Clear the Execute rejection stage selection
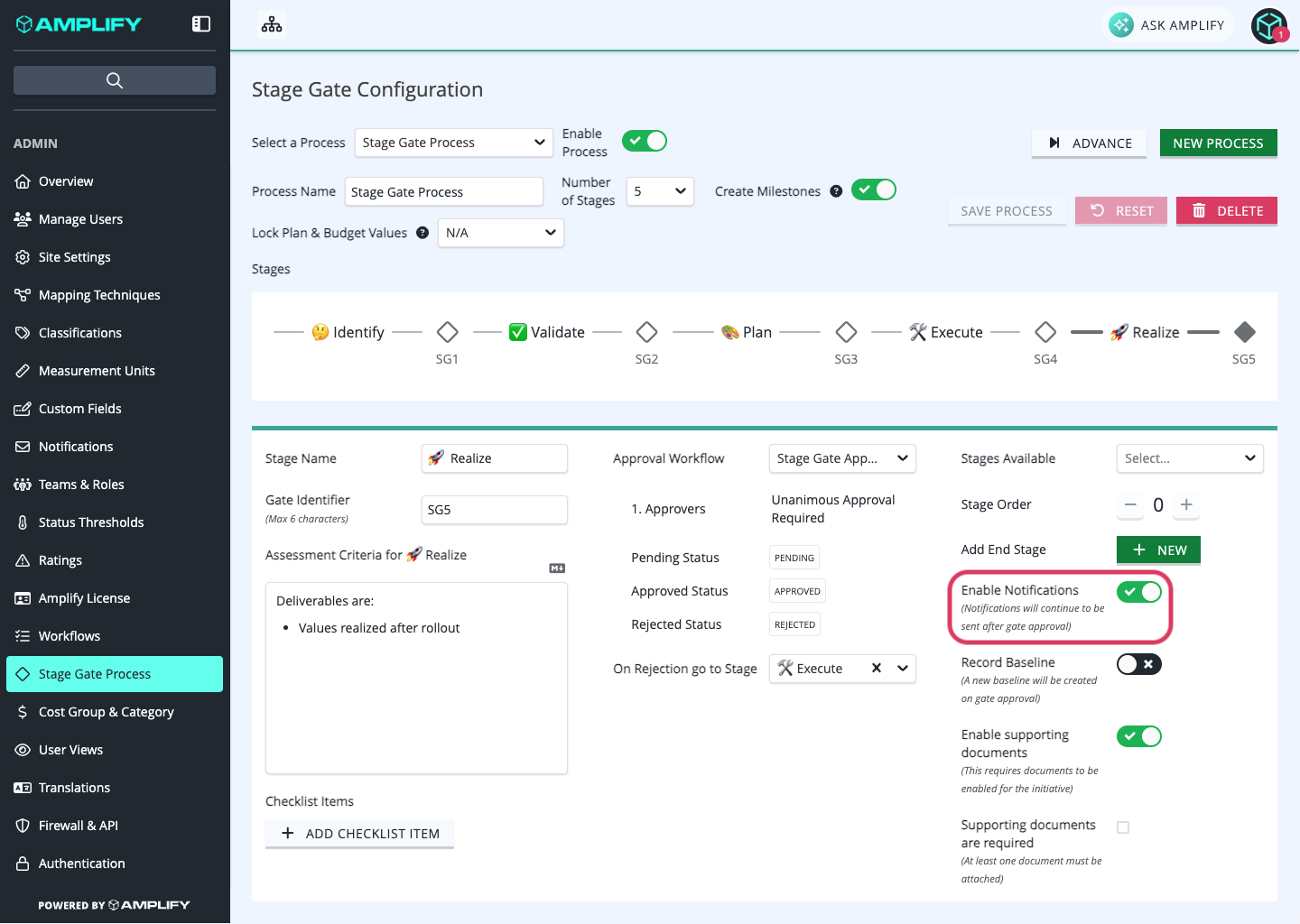The height and width of the screenshot is (924, 1300). pos(876,669)
